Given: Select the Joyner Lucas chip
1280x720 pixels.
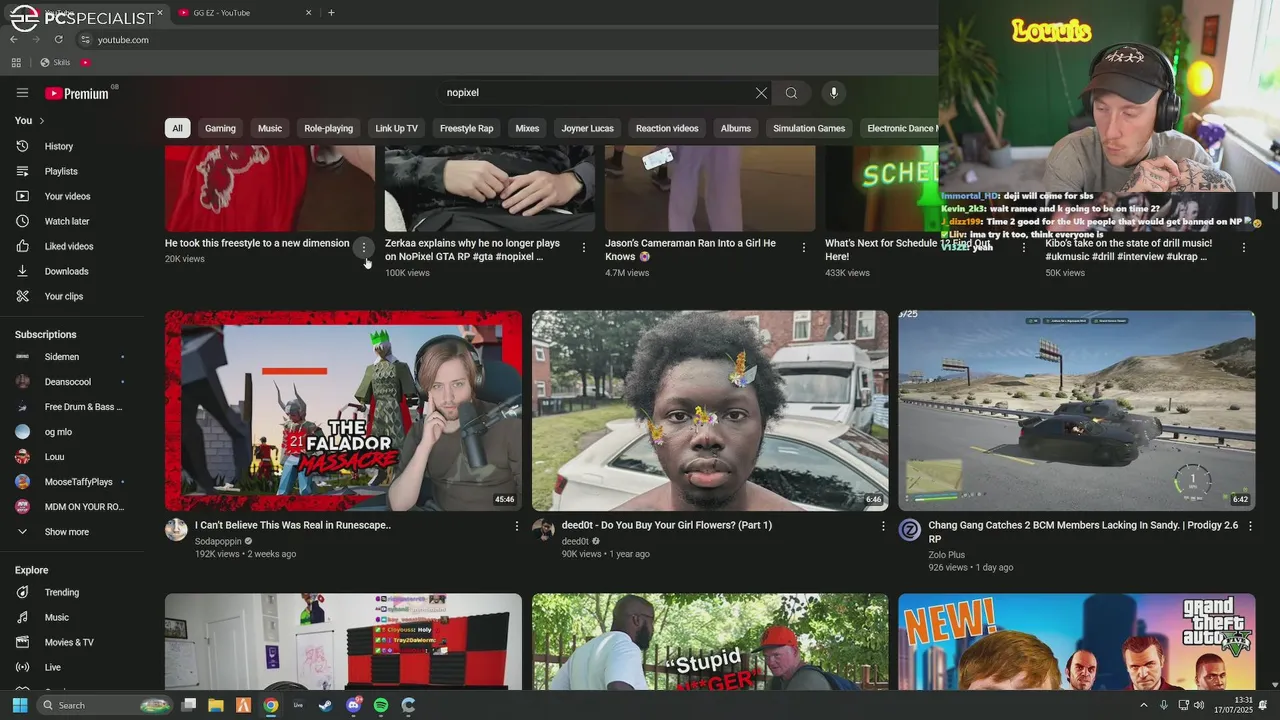Looking at the screenshot, I should tap(587, 128).
